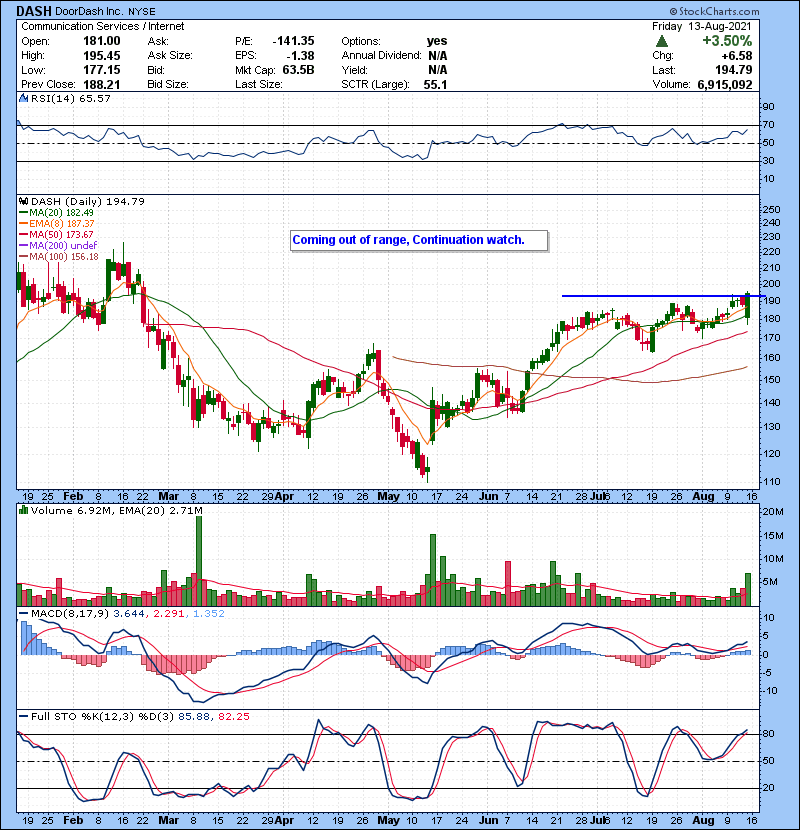Viewport: 800px width, 830px height.
Task: Click Communication Services / Internet sector text
Action: [x=103, y=26]
